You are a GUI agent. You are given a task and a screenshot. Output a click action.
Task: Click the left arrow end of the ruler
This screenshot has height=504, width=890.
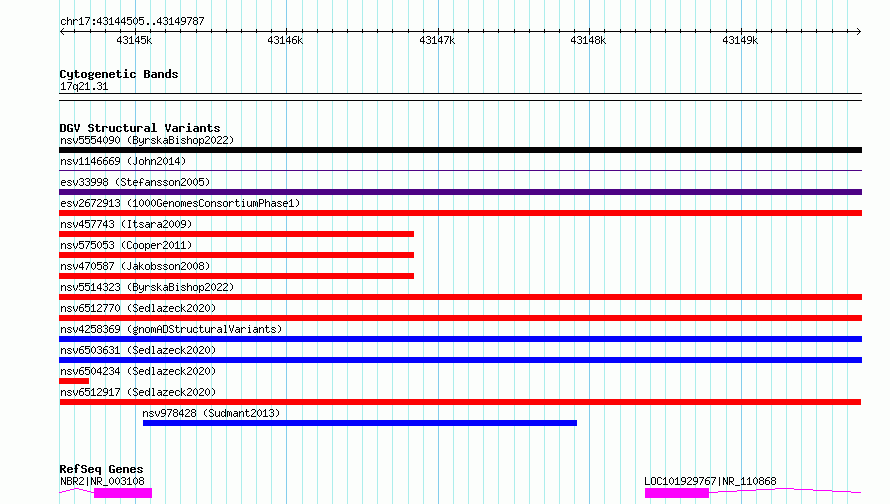coord(62,31)
